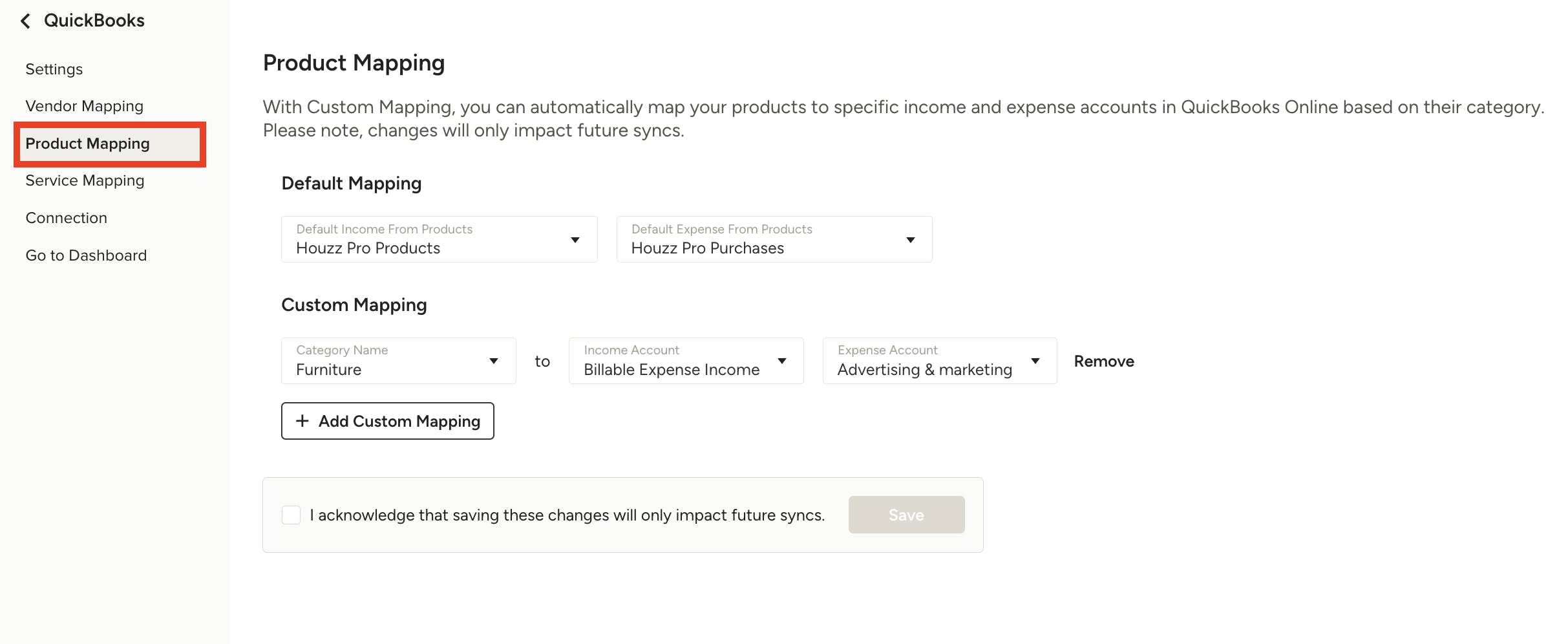Remove the Furniture custom mapping
Image resolution: width=1568 pixels, height=644 pixels.
1103,361
